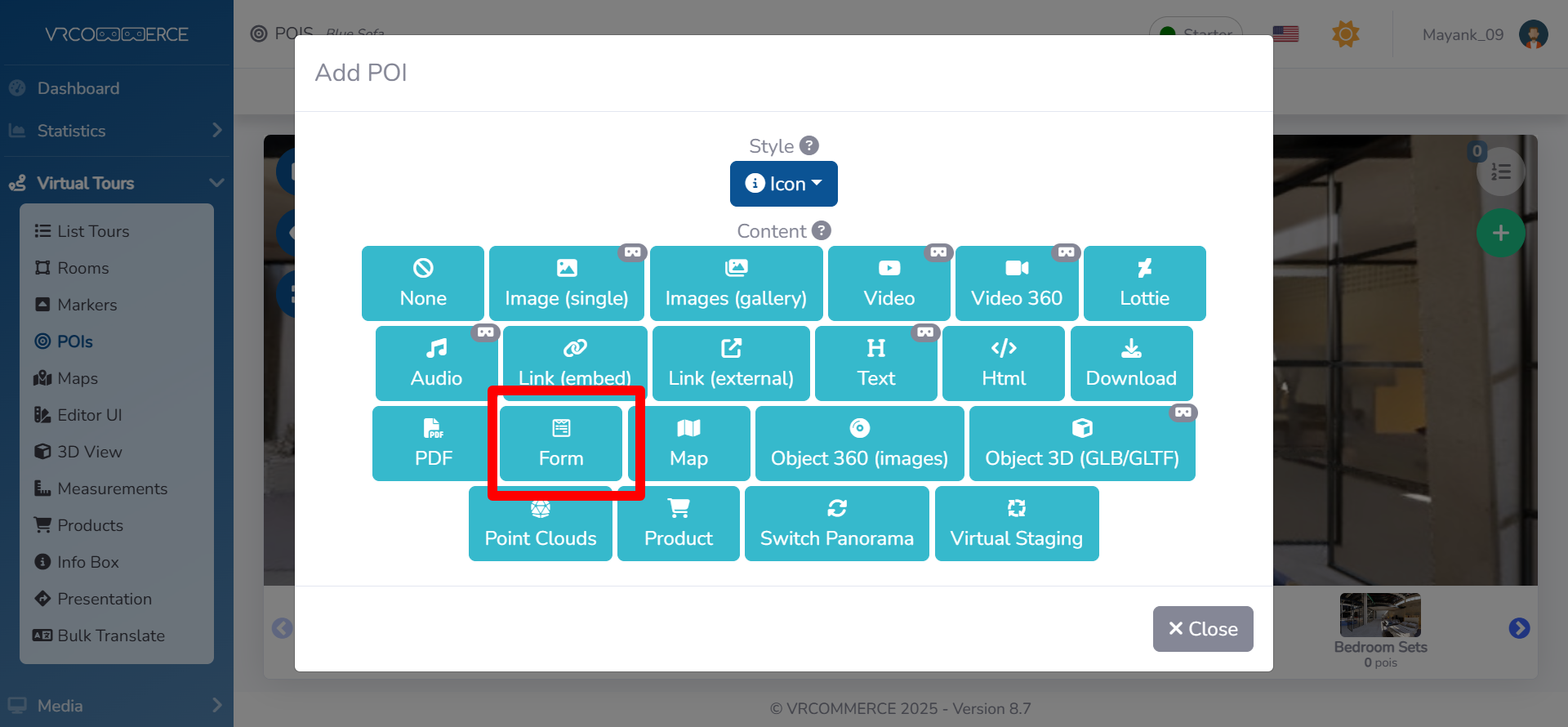This screenshot has height=727, width=1568.
Task: Go to Bulk Translate page
Action: (x=110, y=636)
